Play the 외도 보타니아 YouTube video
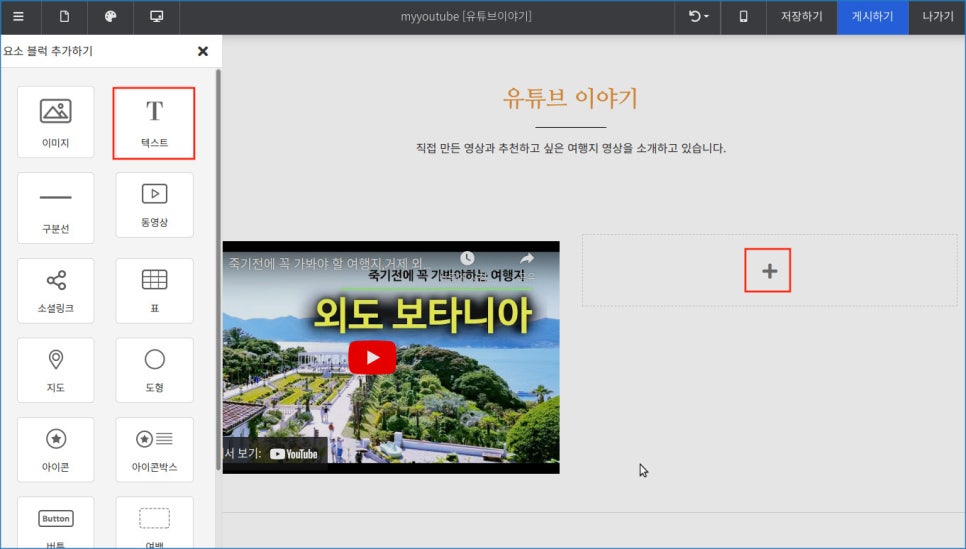Viewport: 966px width, 549px height. tap(372, 357)
